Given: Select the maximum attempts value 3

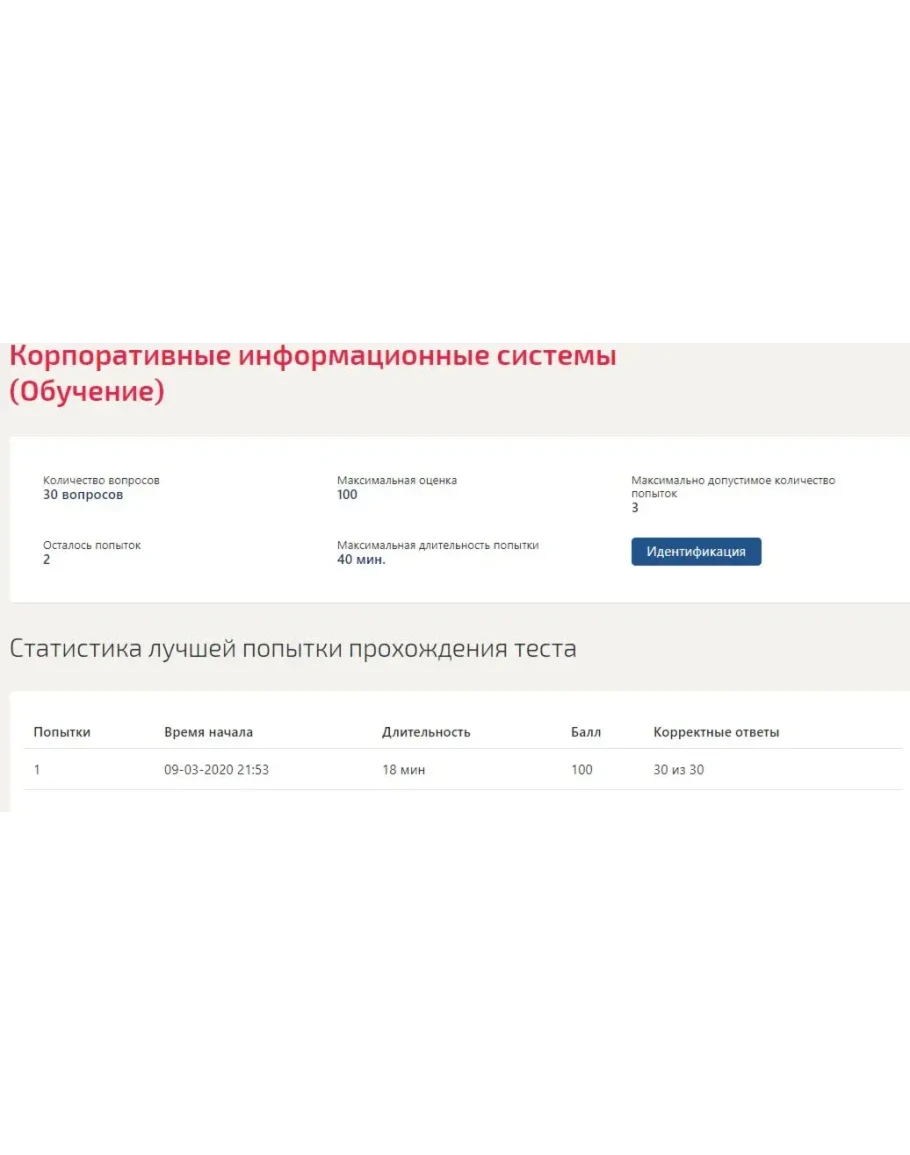Looking at the screenshot, I should click(635, 508).
